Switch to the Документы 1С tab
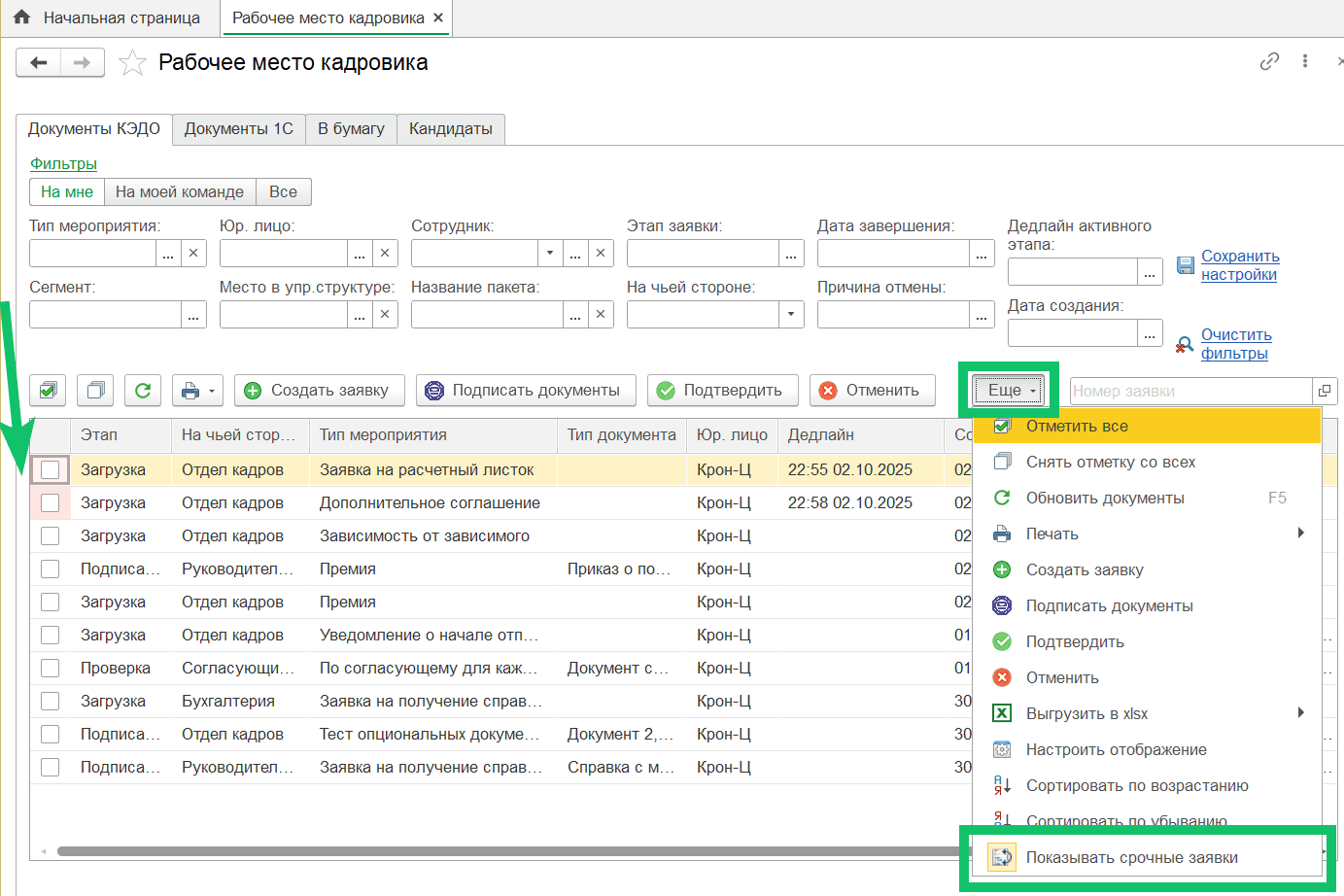The height and width of the screenshot is (896, 1344). point(238,129)
